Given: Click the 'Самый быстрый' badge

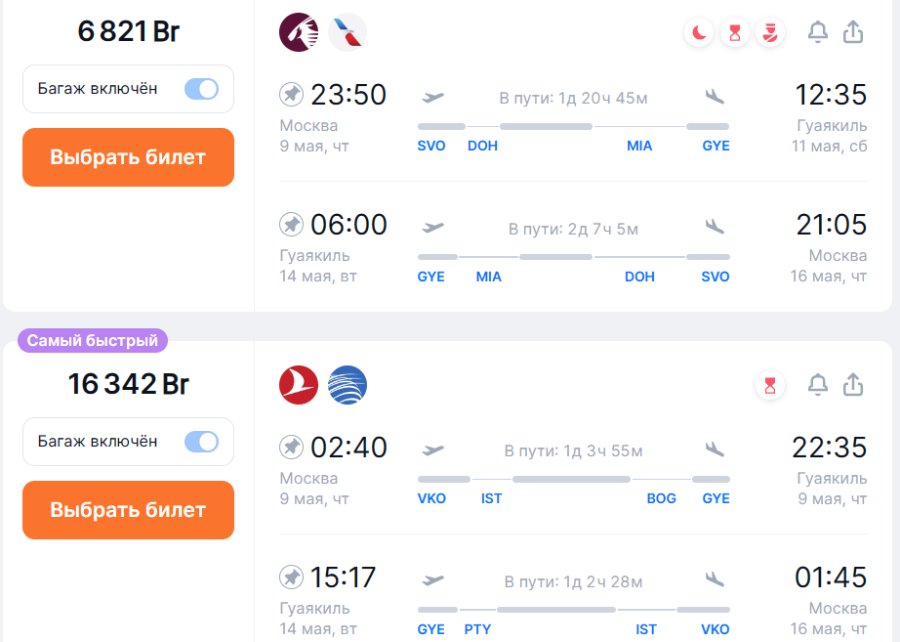Looking at the screenshot, I should (x=92, y=341).
